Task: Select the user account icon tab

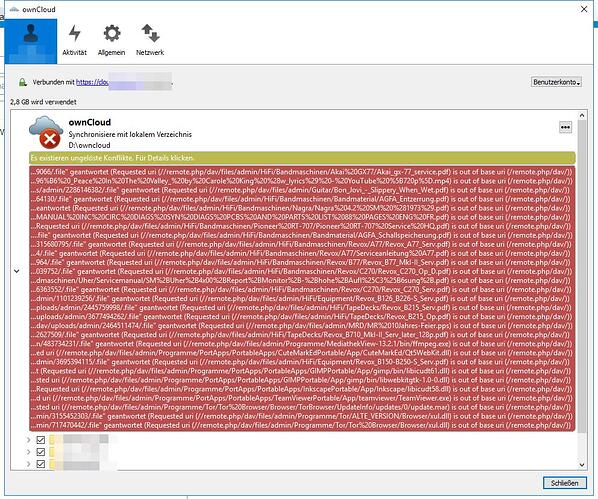Action: (31, 41)
